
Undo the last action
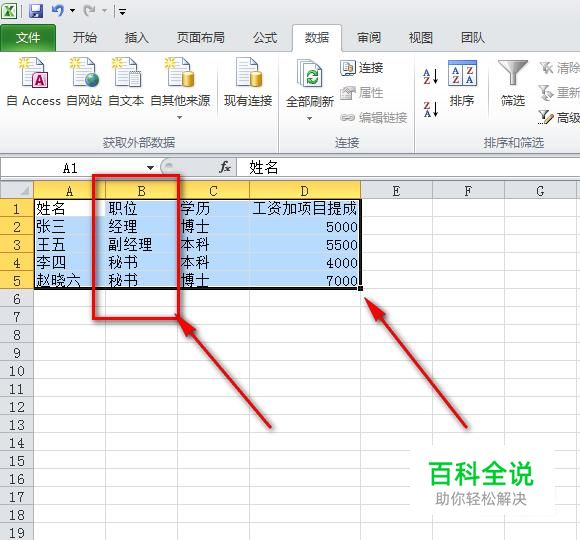58,11
